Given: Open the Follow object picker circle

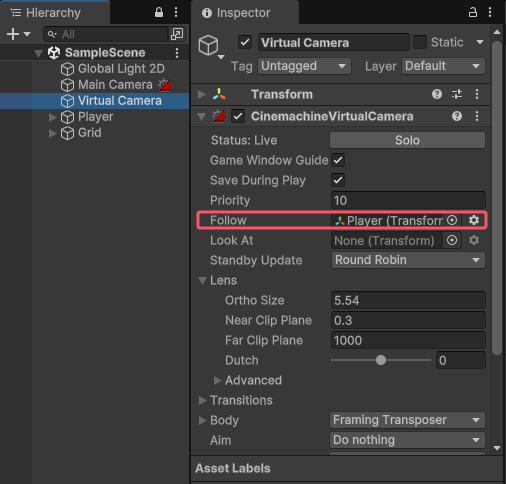Looking at the screenshot, I should [452, 220].
